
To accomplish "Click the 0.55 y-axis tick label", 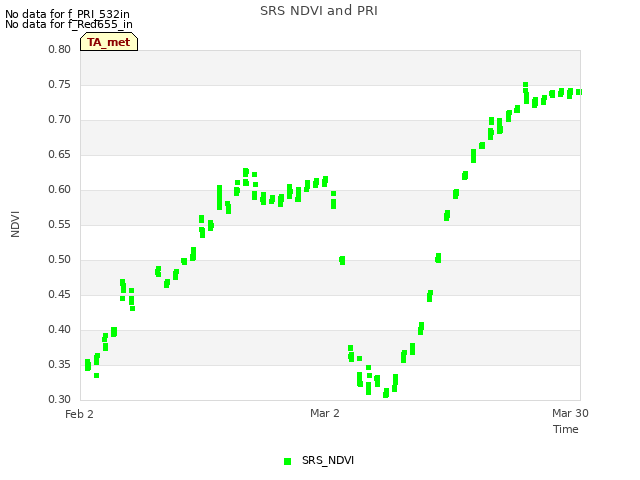I will click(60, 224).
